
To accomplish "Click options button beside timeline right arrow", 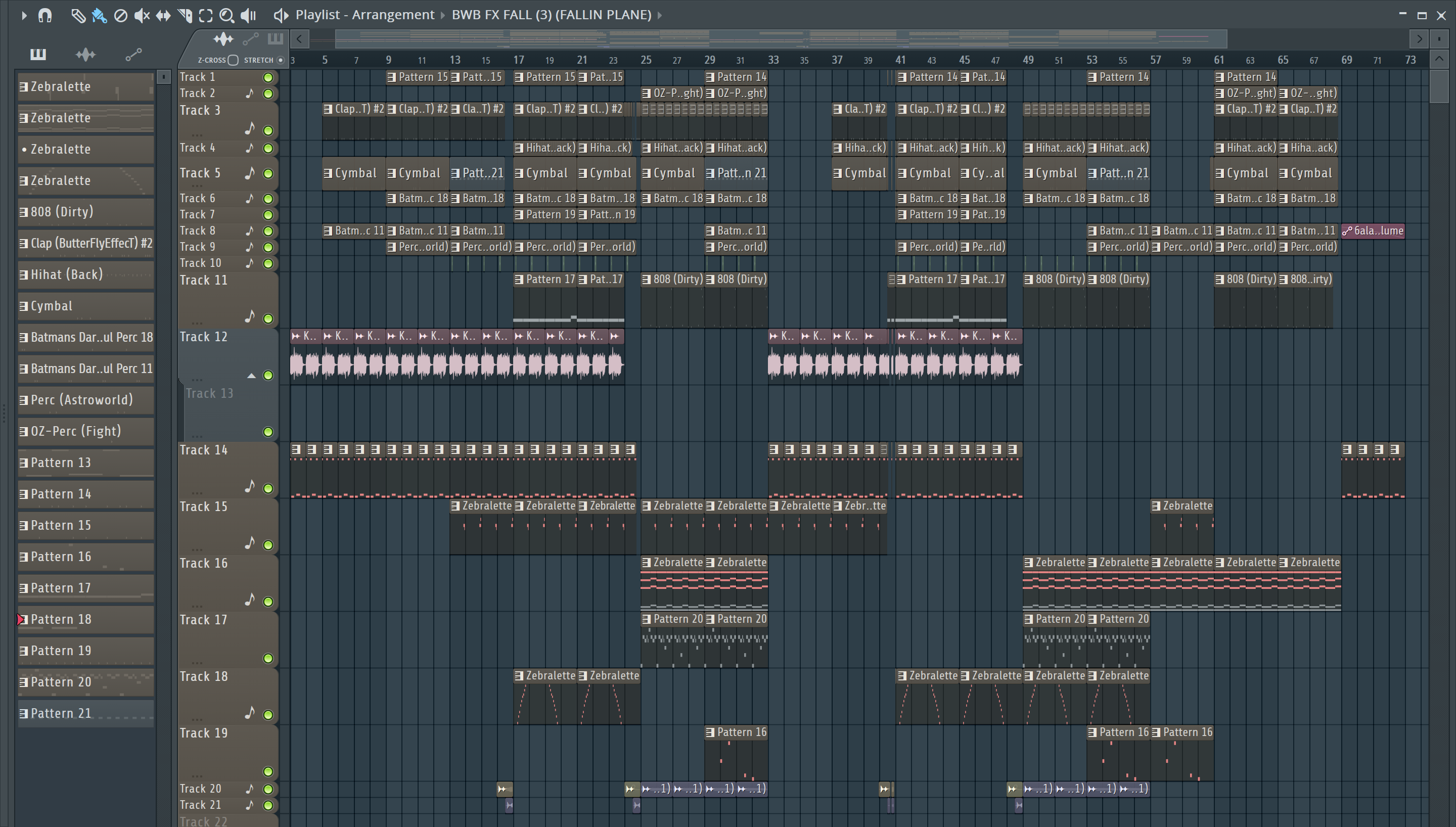I will click(x=1439, y=38).
